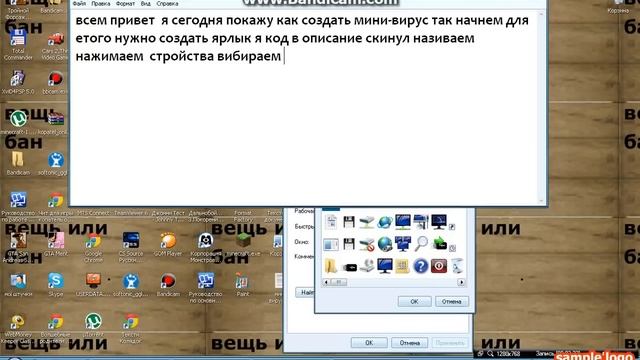Viewport: 640px width, 360px height.
Task: Open Skype desktop shortcut
Action: click(56, 284)
